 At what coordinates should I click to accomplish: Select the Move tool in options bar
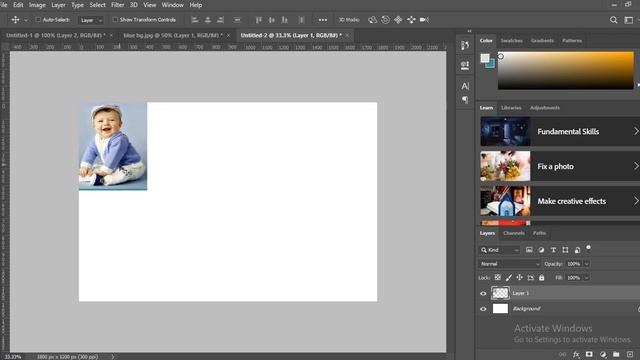(x=15, y=20)
